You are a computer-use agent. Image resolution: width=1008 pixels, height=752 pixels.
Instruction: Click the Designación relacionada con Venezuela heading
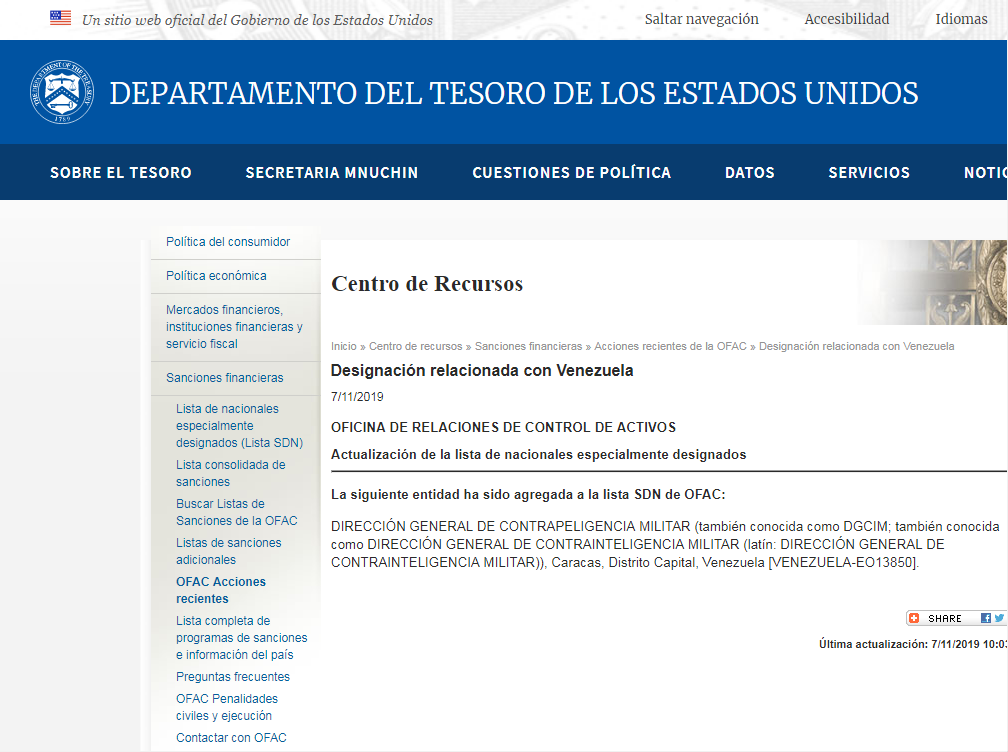[482, 370]
